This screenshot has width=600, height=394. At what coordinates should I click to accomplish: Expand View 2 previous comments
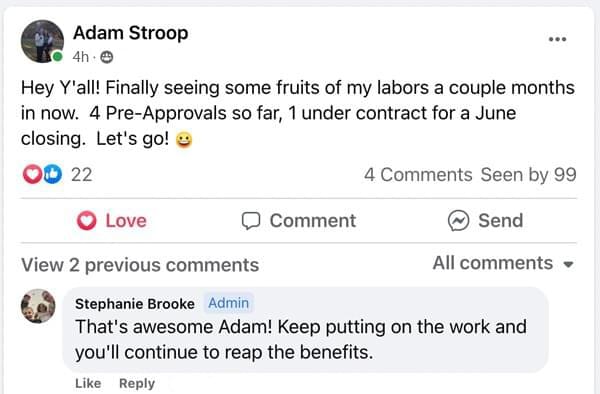(x=140, y=265)
